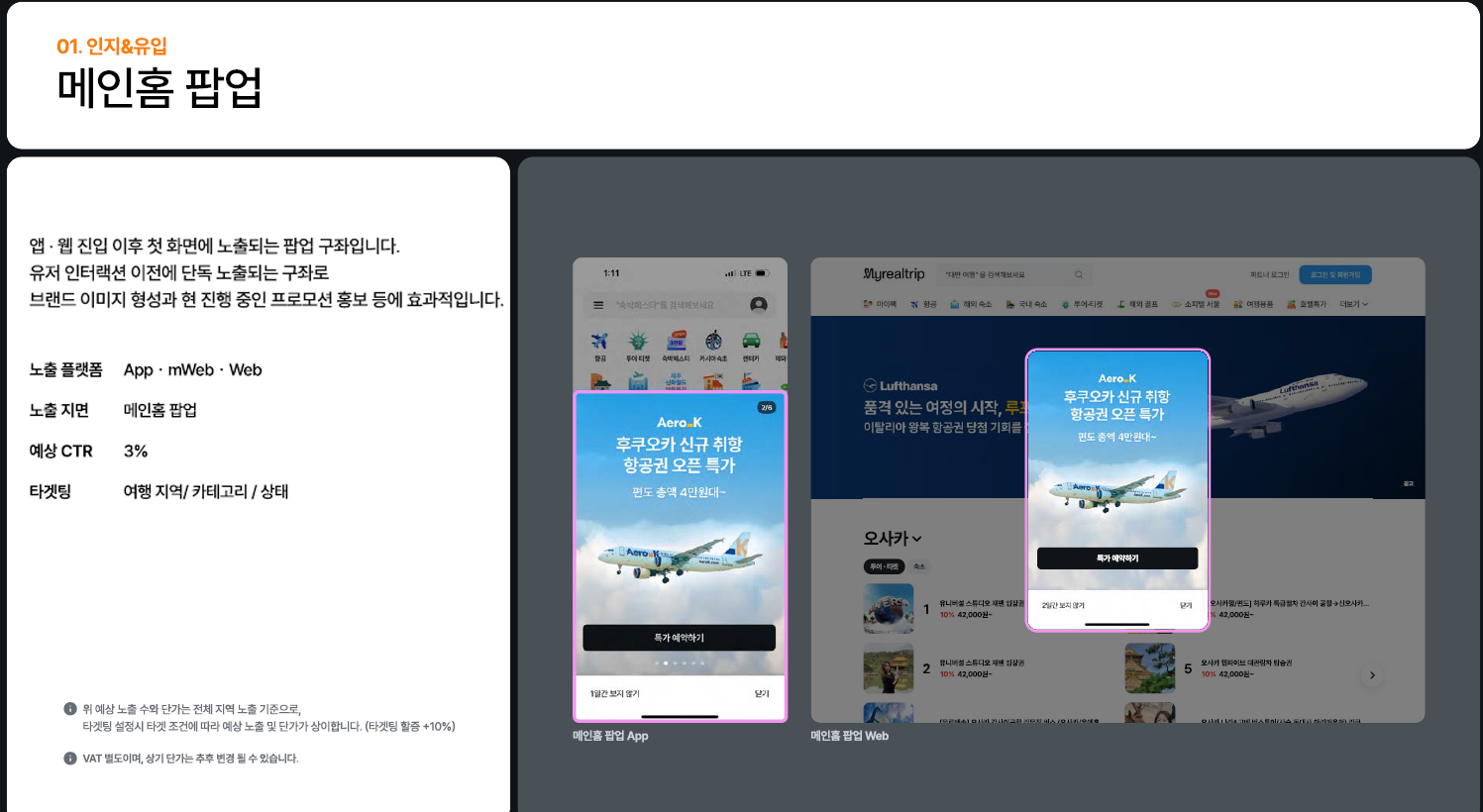Open 국내 숙소 in the web navigation bar

coord(1026,304)
